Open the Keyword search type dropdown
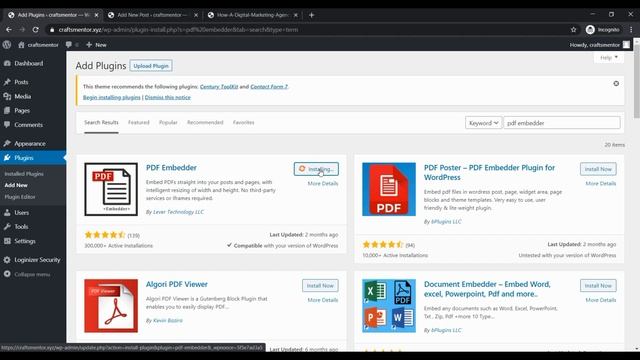 (x=484, y=123)
